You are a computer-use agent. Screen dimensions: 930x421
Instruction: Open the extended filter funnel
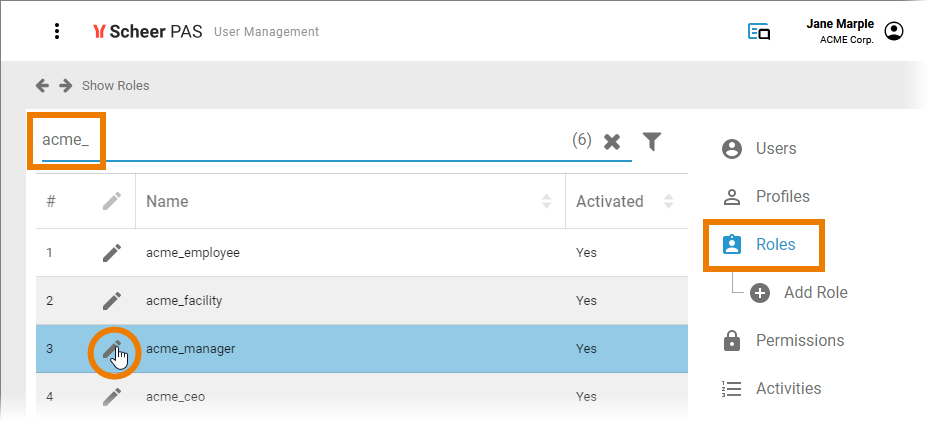click(x=652, y=141)
